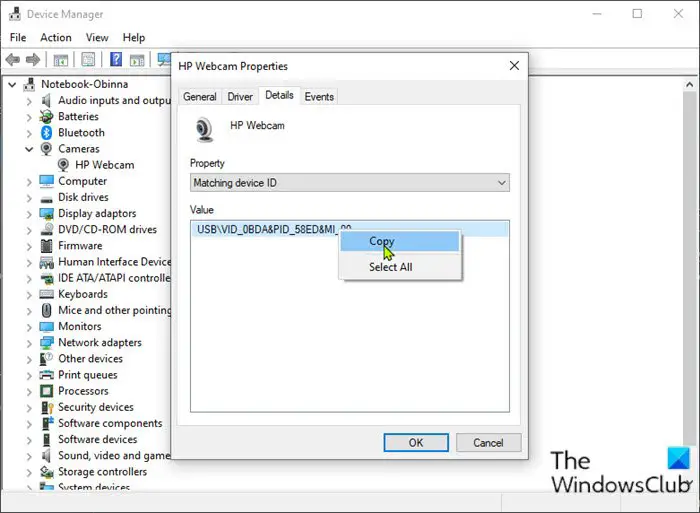Open the File menu

click(18, 38)
